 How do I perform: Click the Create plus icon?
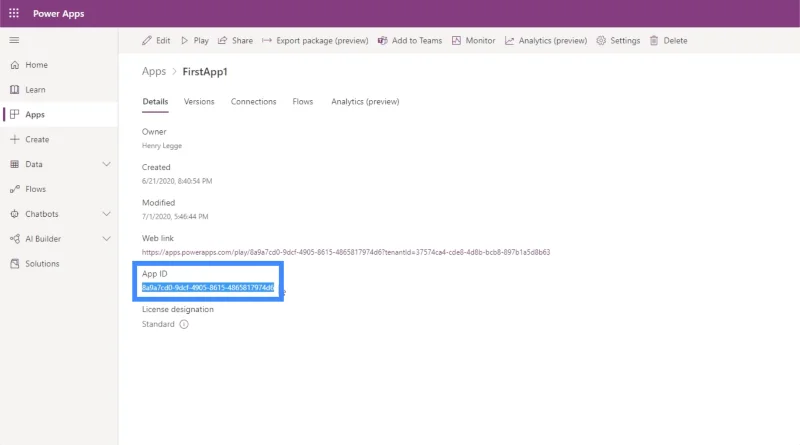[15, 139]
